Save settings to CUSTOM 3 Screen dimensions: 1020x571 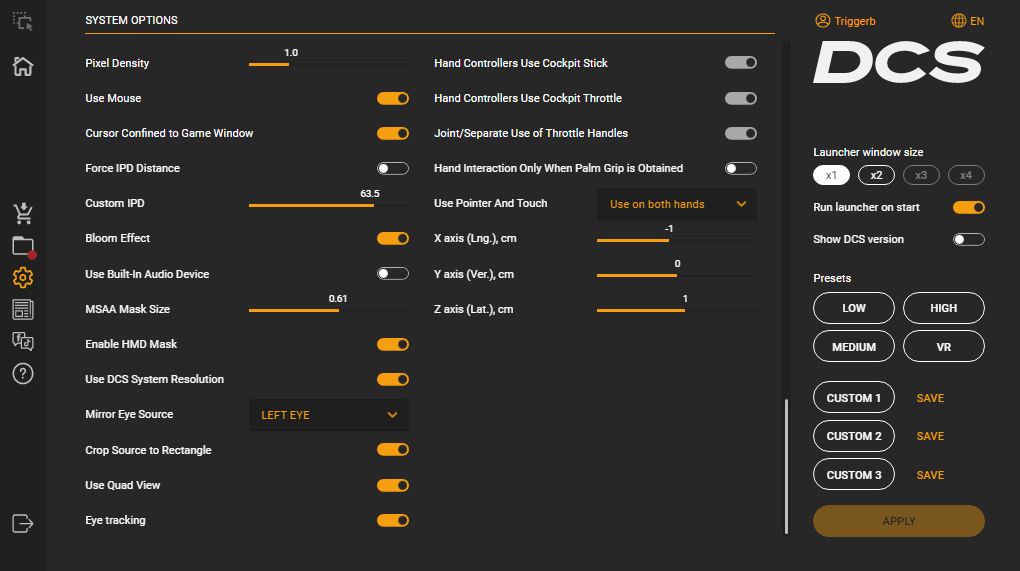point(930,475)
